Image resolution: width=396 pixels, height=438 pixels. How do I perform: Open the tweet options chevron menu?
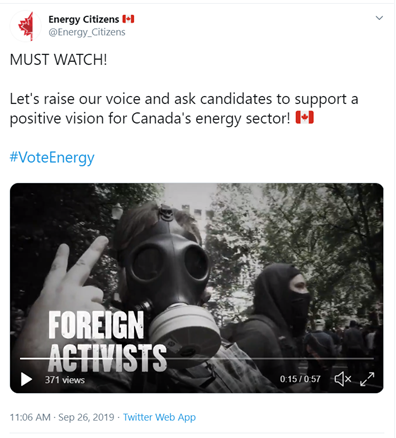click(379, 18)
